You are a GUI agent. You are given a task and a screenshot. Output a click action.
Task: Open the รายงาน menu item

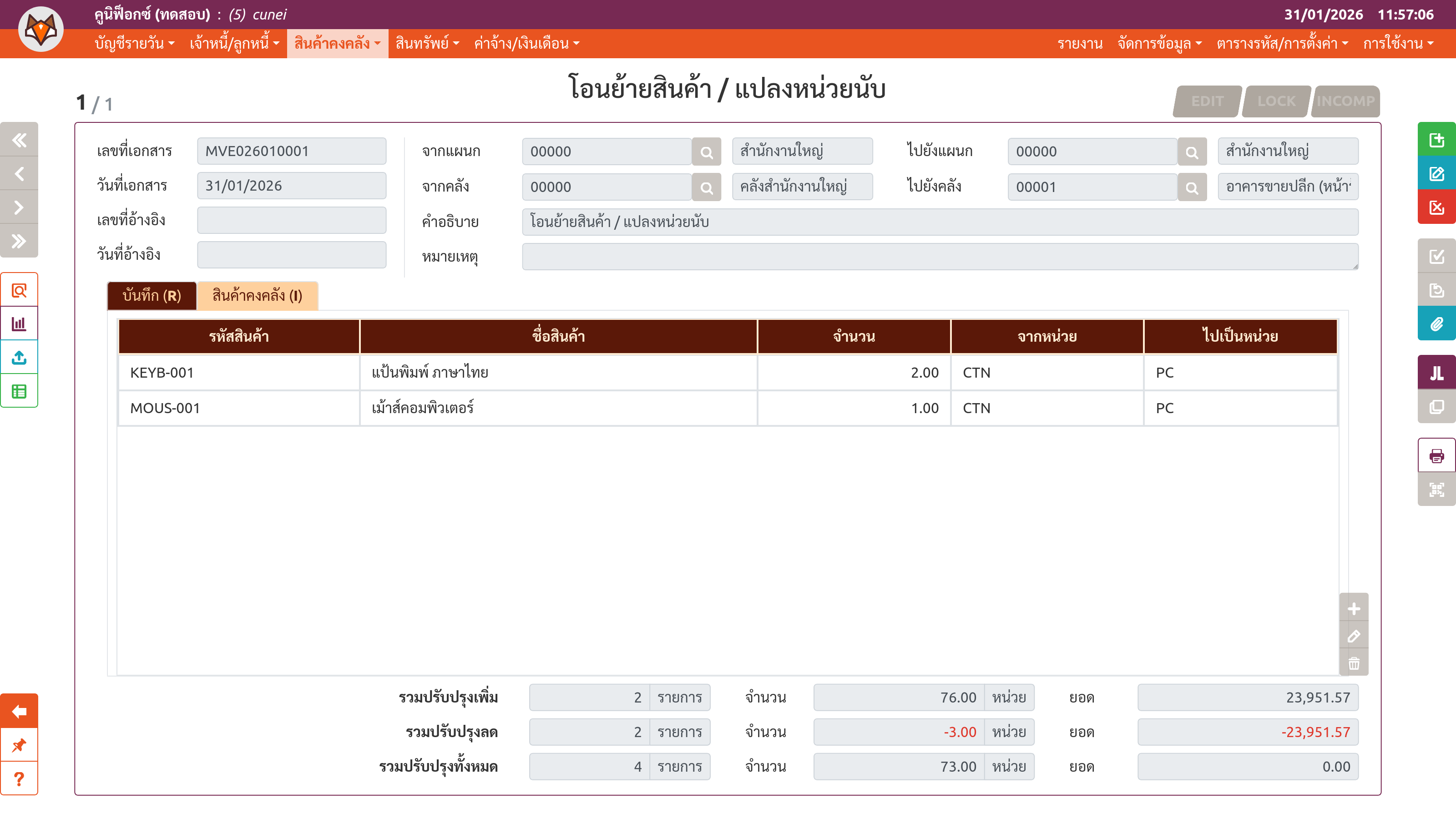(x=1080, y=44)
